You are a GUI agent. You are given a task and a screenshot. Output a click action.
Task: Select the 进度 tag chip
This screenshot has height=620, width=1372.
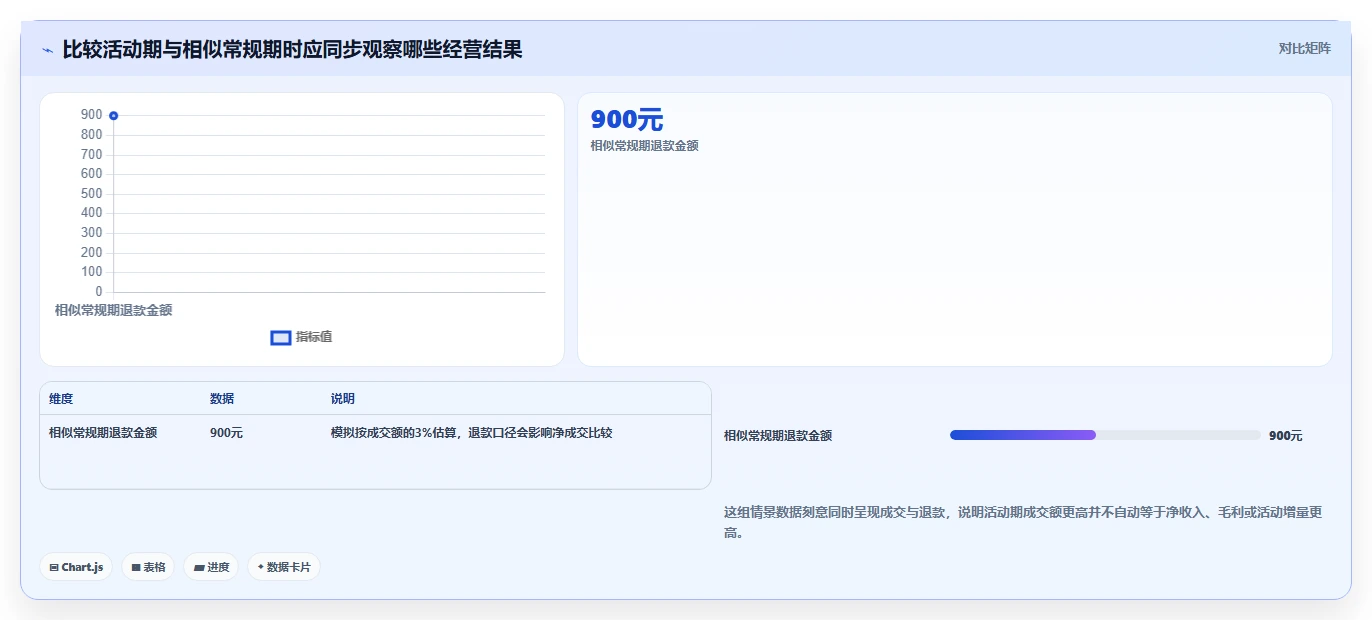[x=211, y=567]
